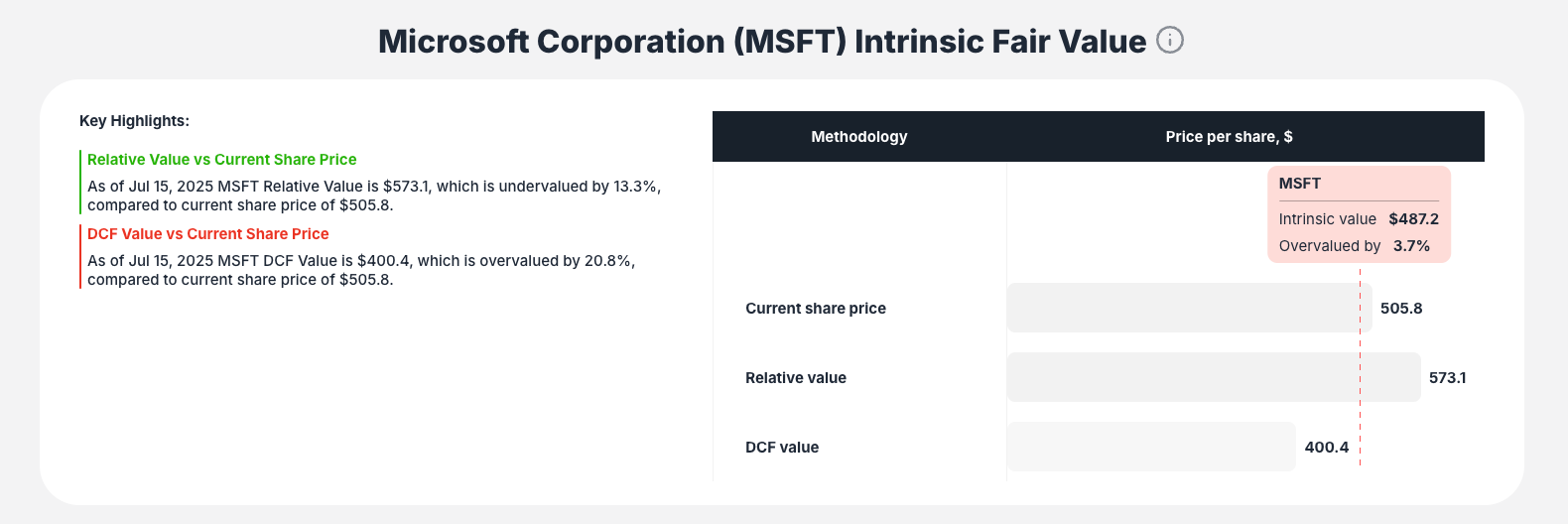Click the 400.4 DCF value number
The image size is (1568, 524).
[1326, 448]
